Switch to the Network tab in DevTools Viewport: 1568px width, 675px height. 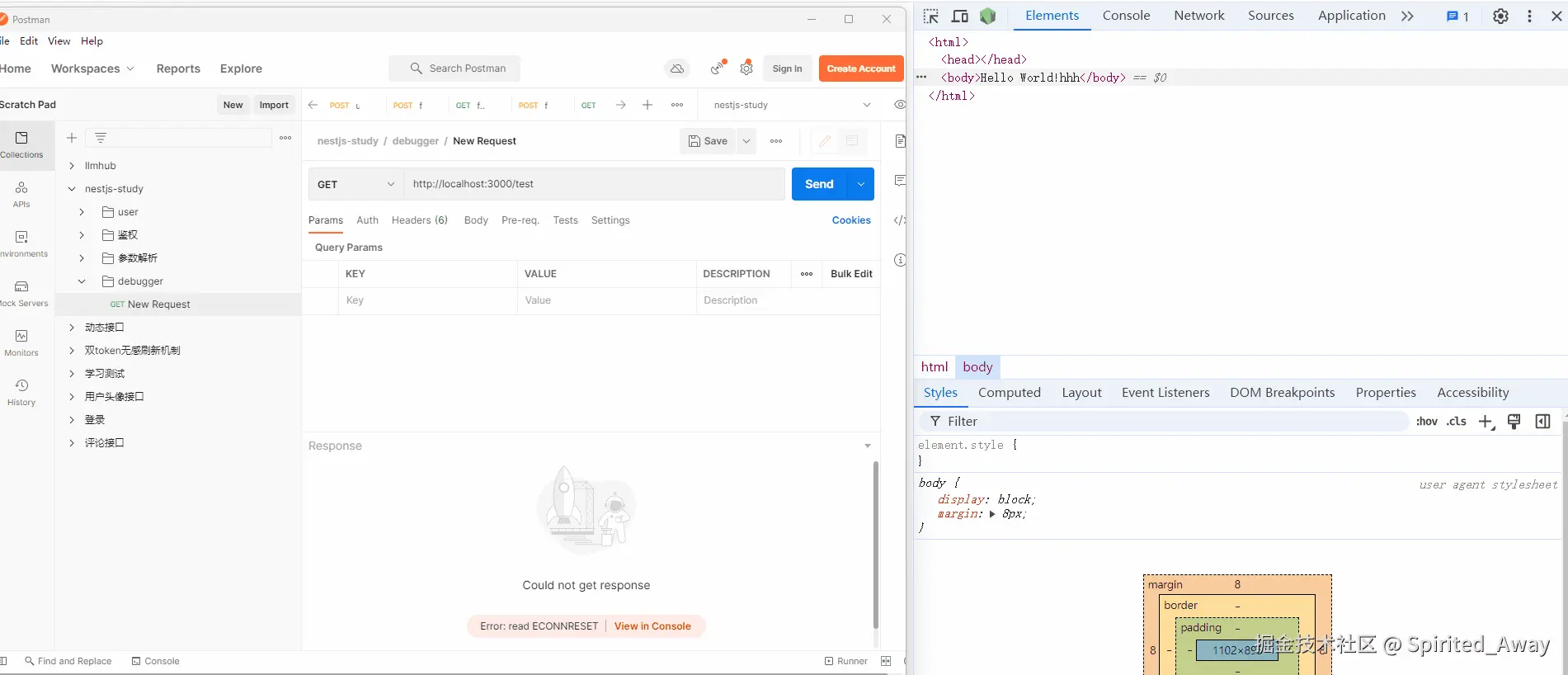click(x=1198, y=16)
